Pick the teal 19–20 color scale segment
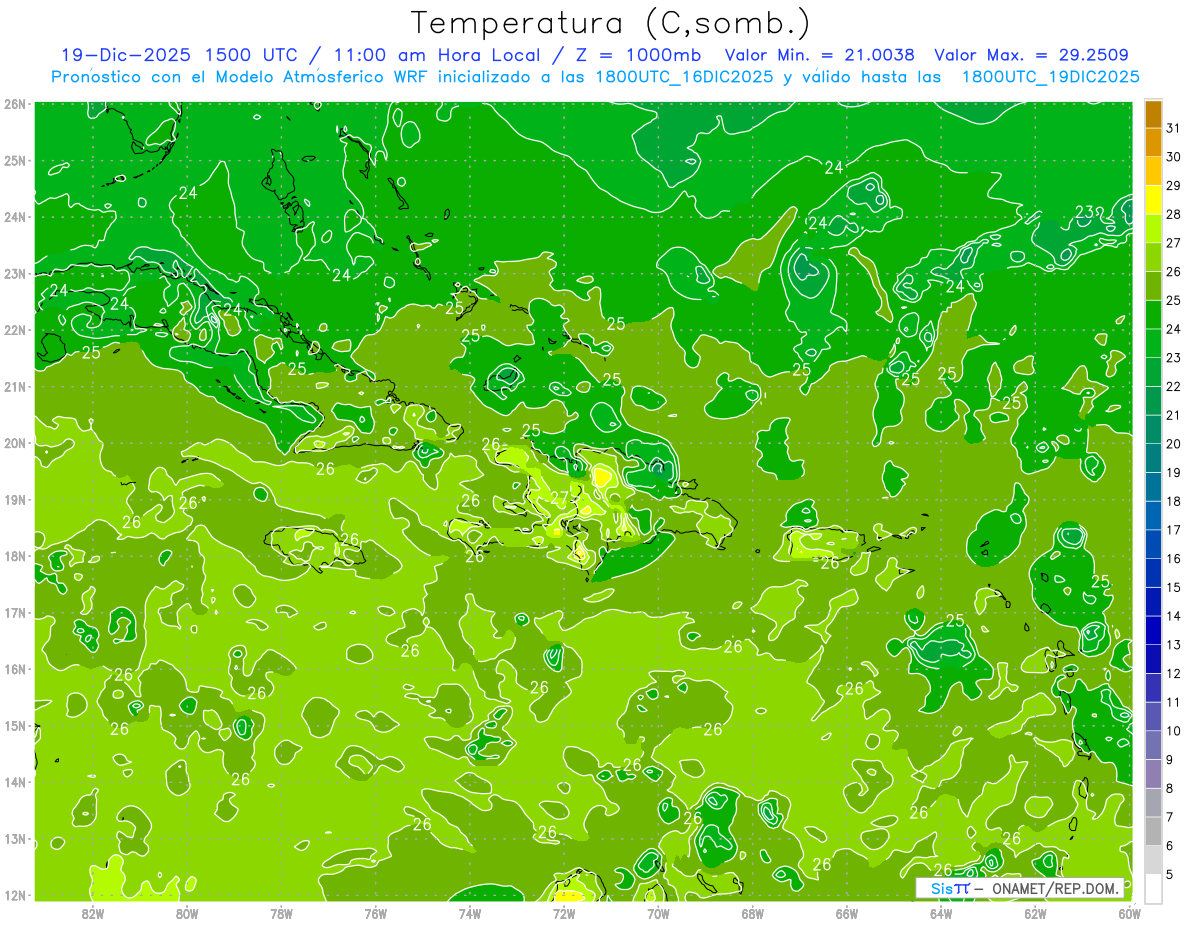The image size is (1200, 927). point(1153,458)
